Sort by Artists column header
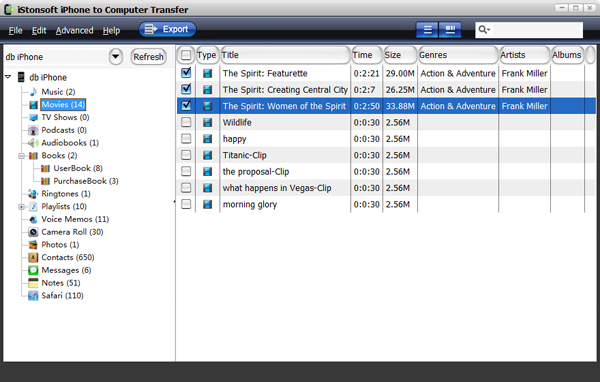 (x=525, y=55)
